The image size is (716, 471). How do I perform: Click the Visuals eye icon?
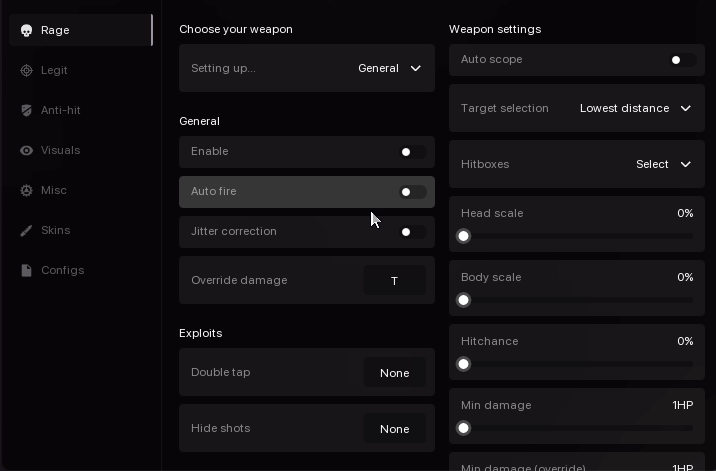point(27,151)
